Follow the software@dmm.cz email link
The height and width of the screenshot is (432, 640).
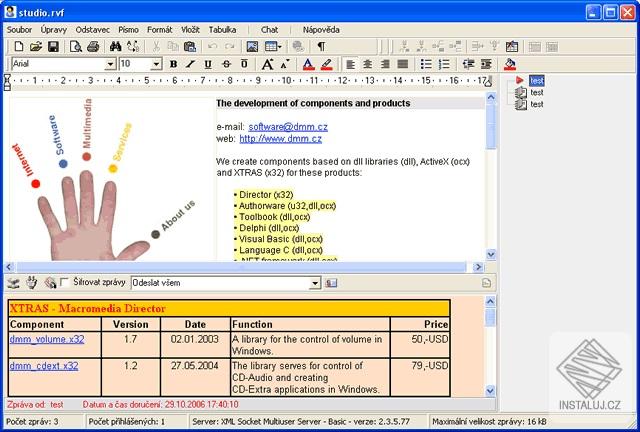tap(288, 127)
